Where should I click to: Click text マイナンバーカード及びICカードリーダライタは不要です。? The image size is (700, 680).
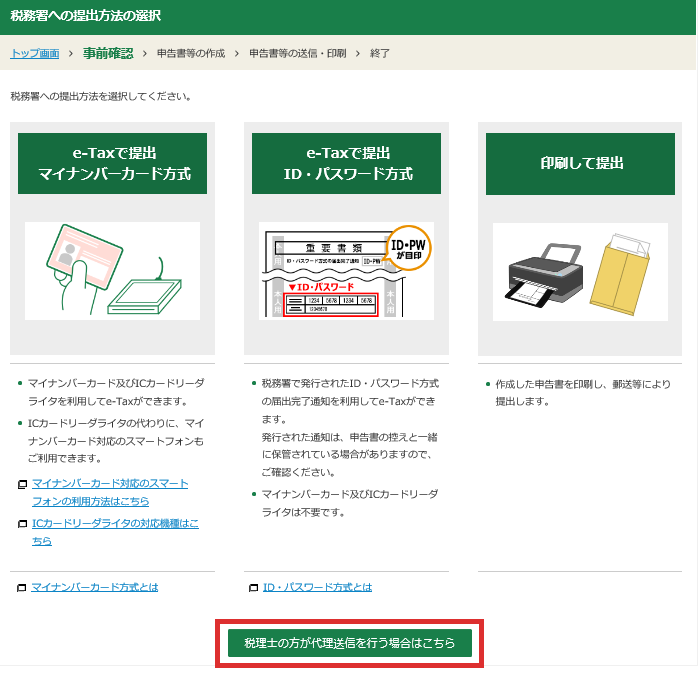[x=350, y=503]
